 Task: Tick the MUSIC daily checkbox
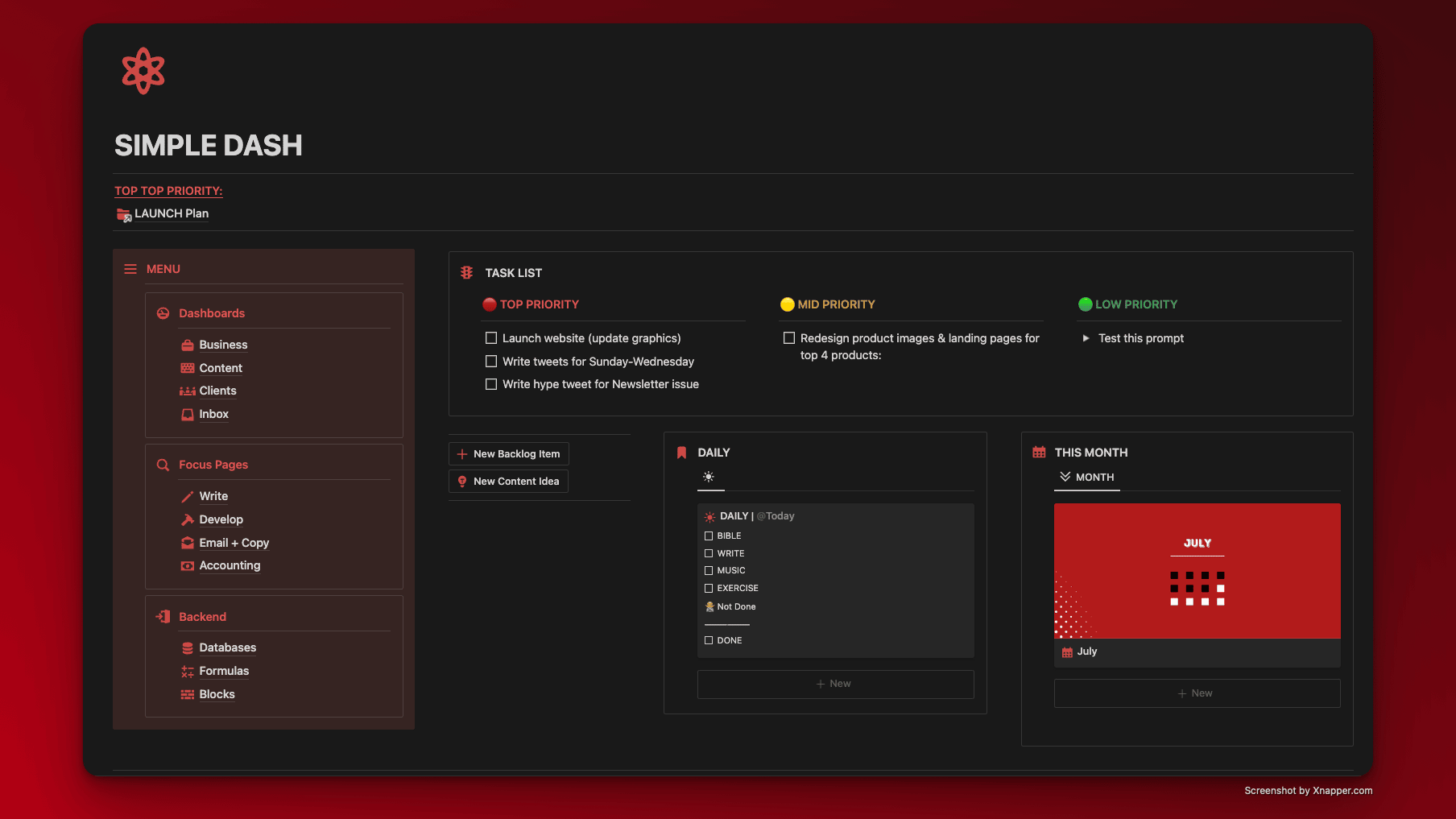[709, 571]
